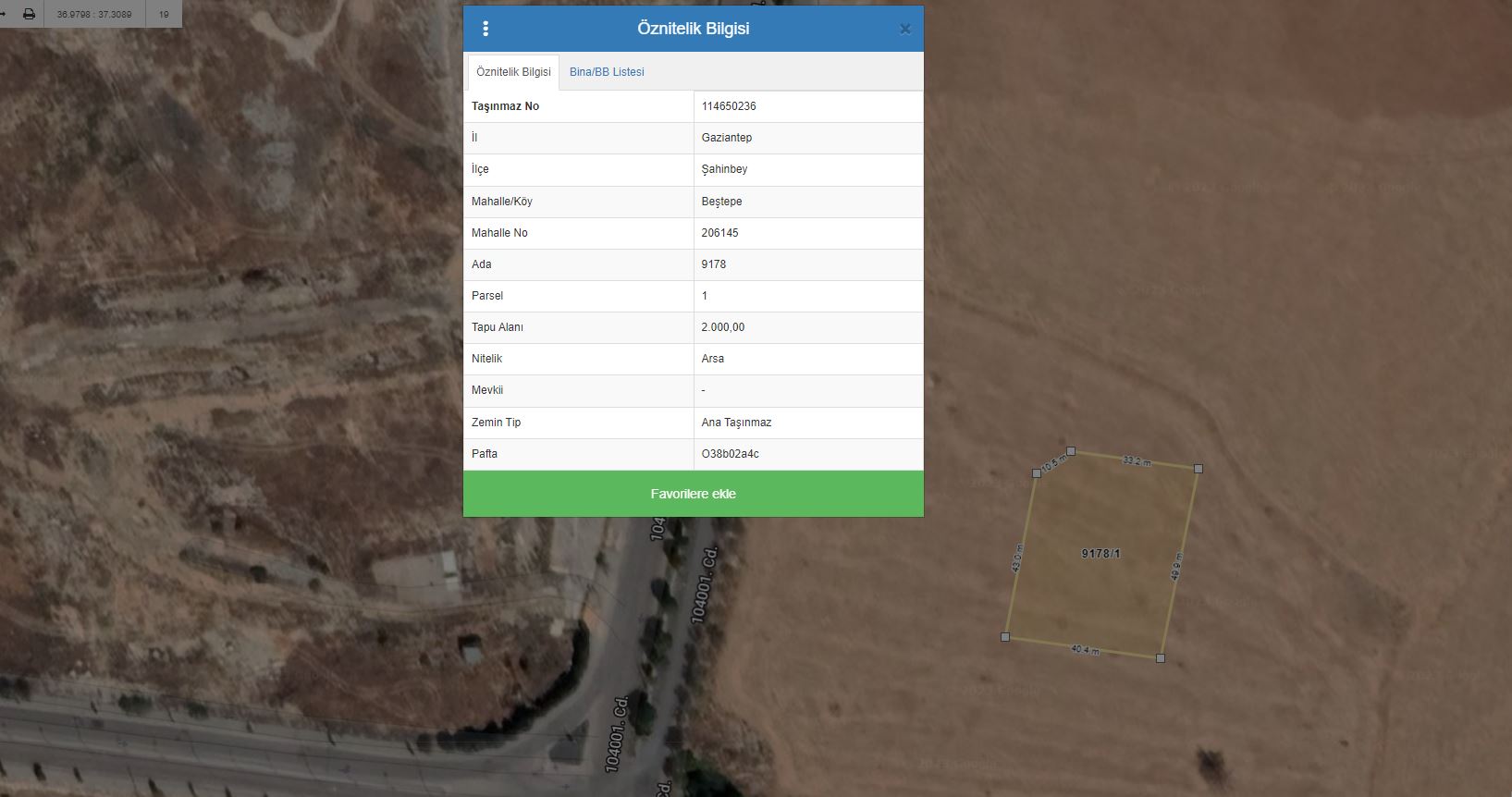Click the Mahalle No value 206145
Viewport: 1512px width, 797px height.
click(719, 233)
